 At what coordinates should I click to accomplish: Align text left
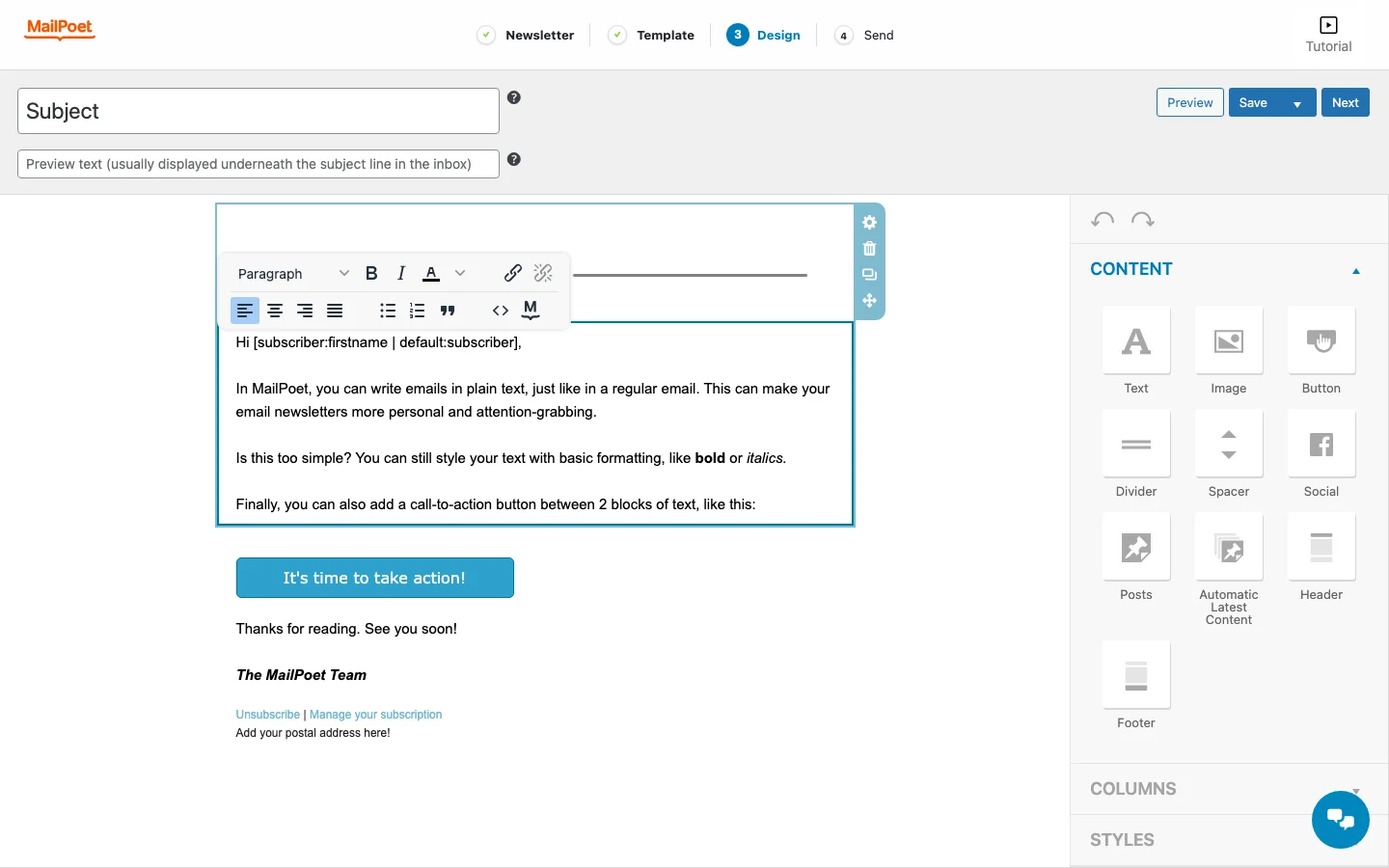click(x=245, y=311)
